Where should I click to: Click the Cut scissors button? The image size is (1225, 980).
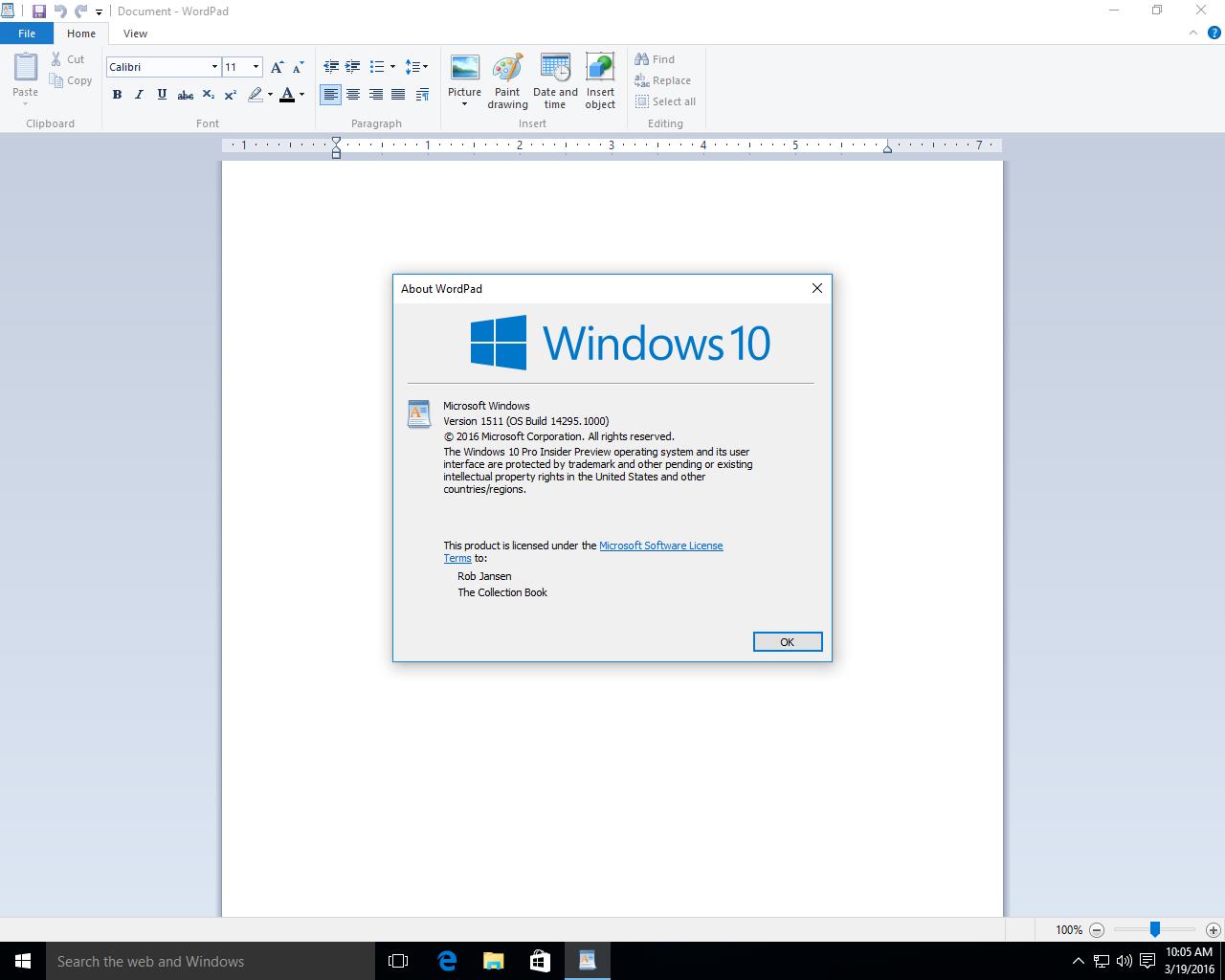pyautogui.click(x=68, y=59)
